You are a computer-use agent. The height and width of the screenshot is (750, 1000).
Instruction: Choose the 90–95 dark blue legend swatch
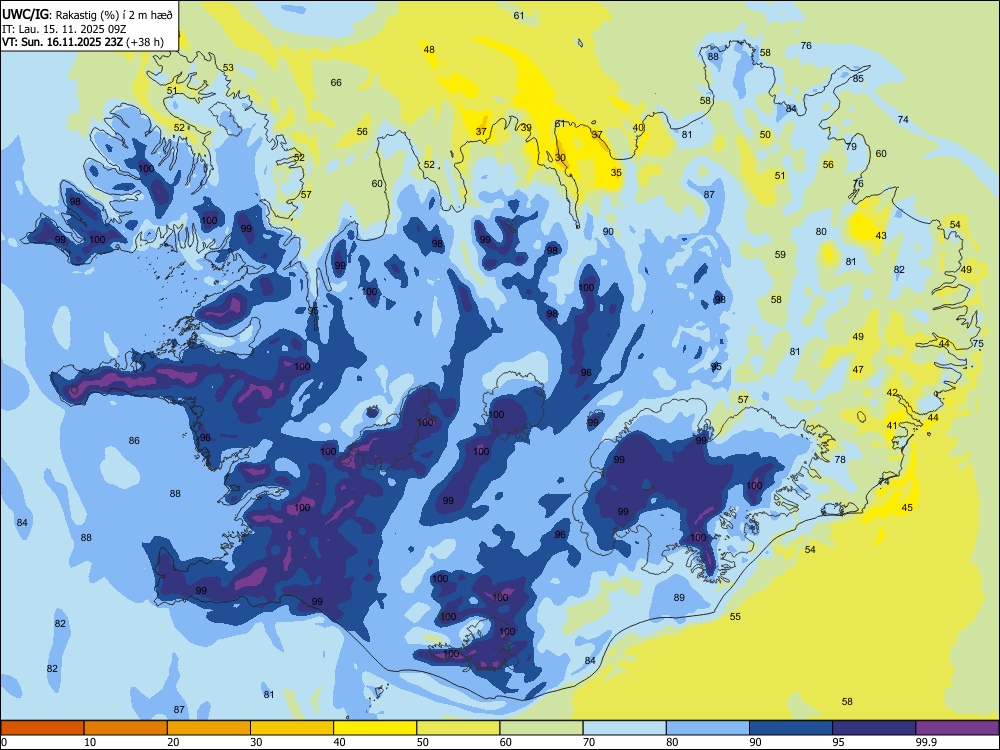791,728
